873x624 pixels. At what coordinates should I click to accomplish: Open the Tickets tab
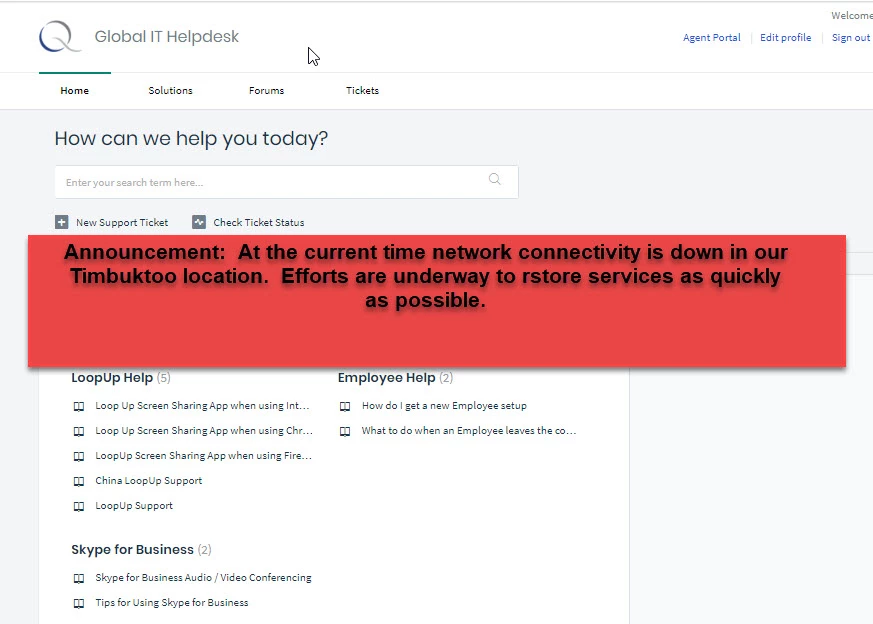362,90
